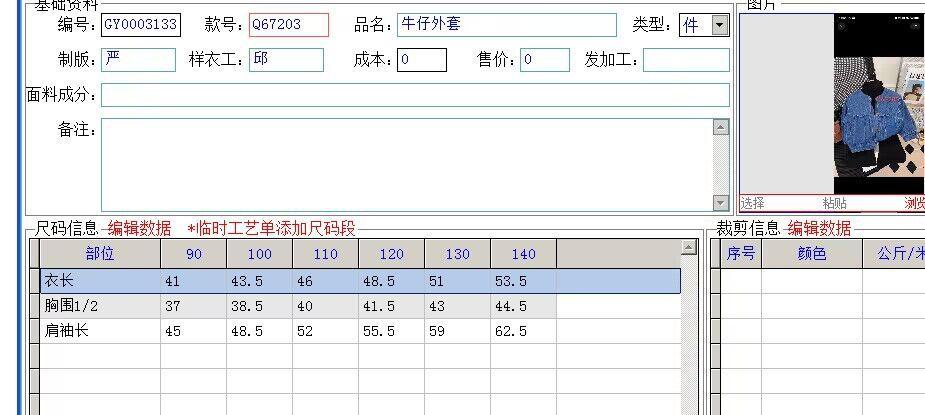Click the 颜色 column header in cutting table
925x415 pixels.
click(811, 254)
